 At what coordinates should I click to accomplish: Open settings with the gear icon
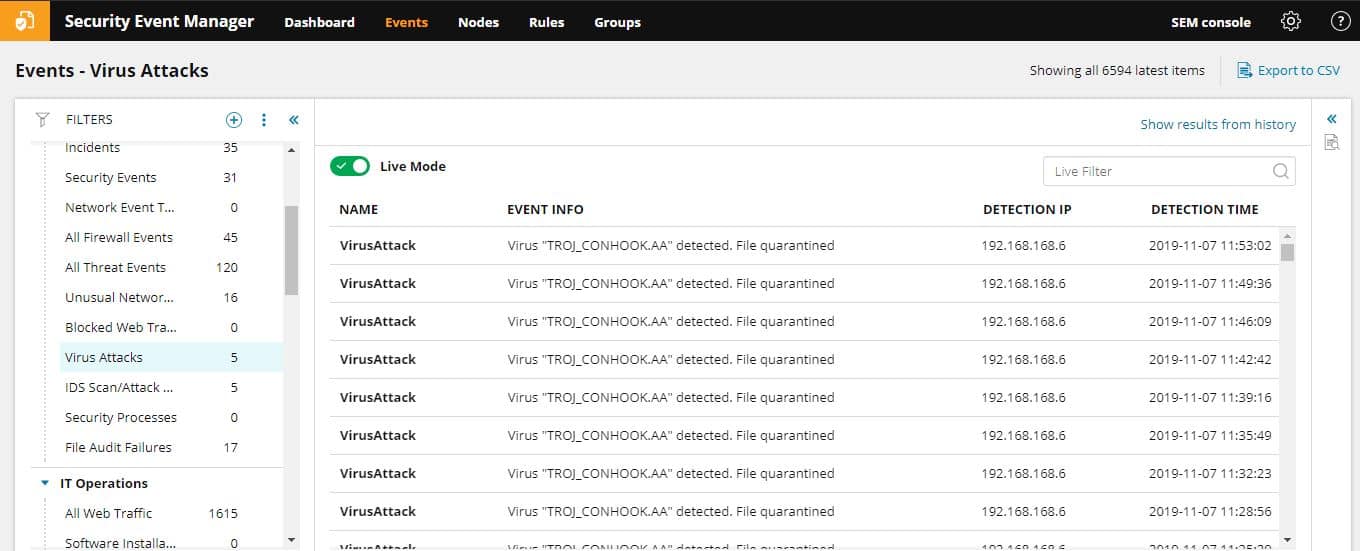1291,21
